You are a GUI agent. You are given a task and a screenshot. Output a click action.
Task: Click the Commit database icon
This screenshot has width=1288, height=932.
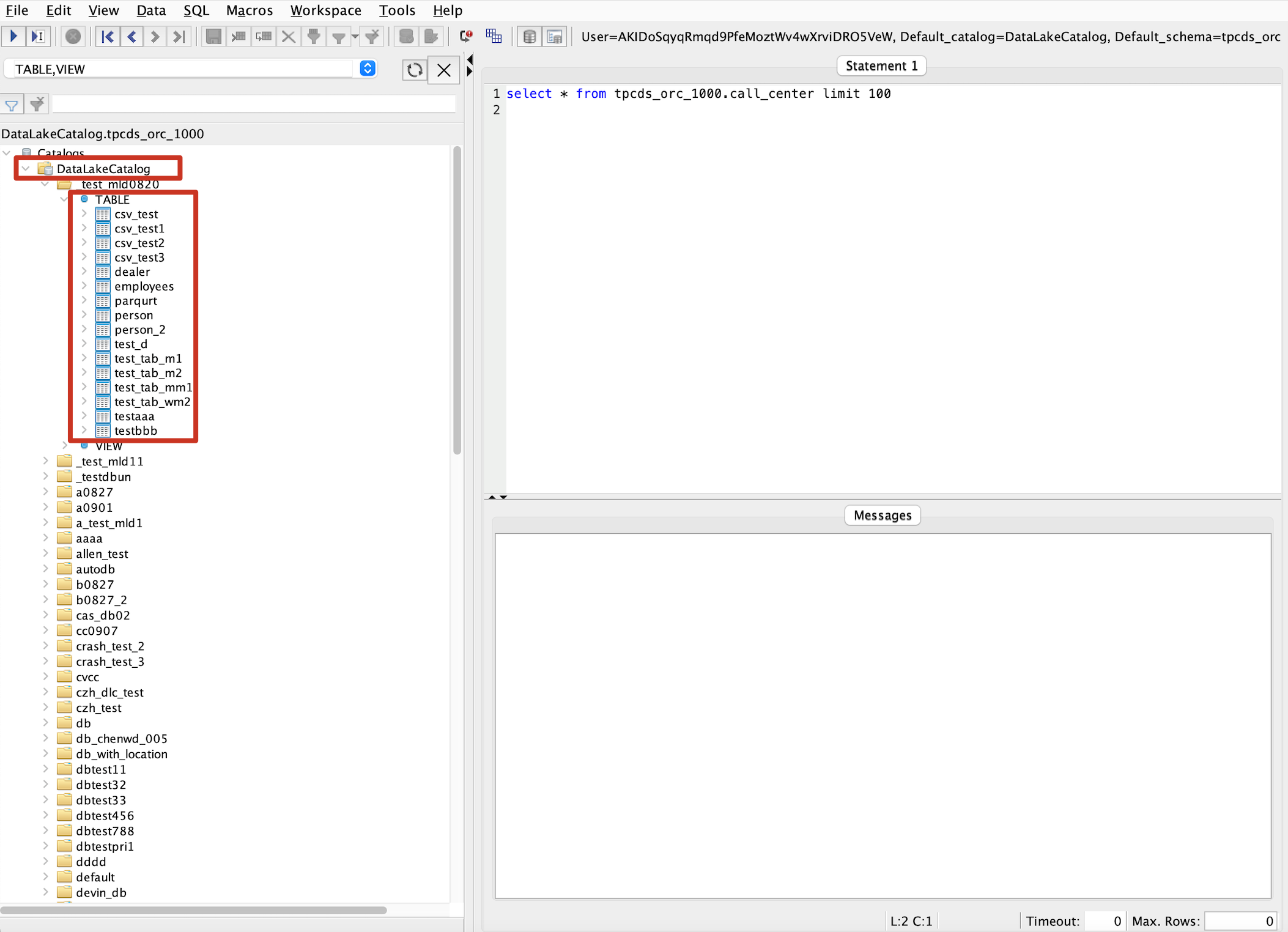[406, 37]
